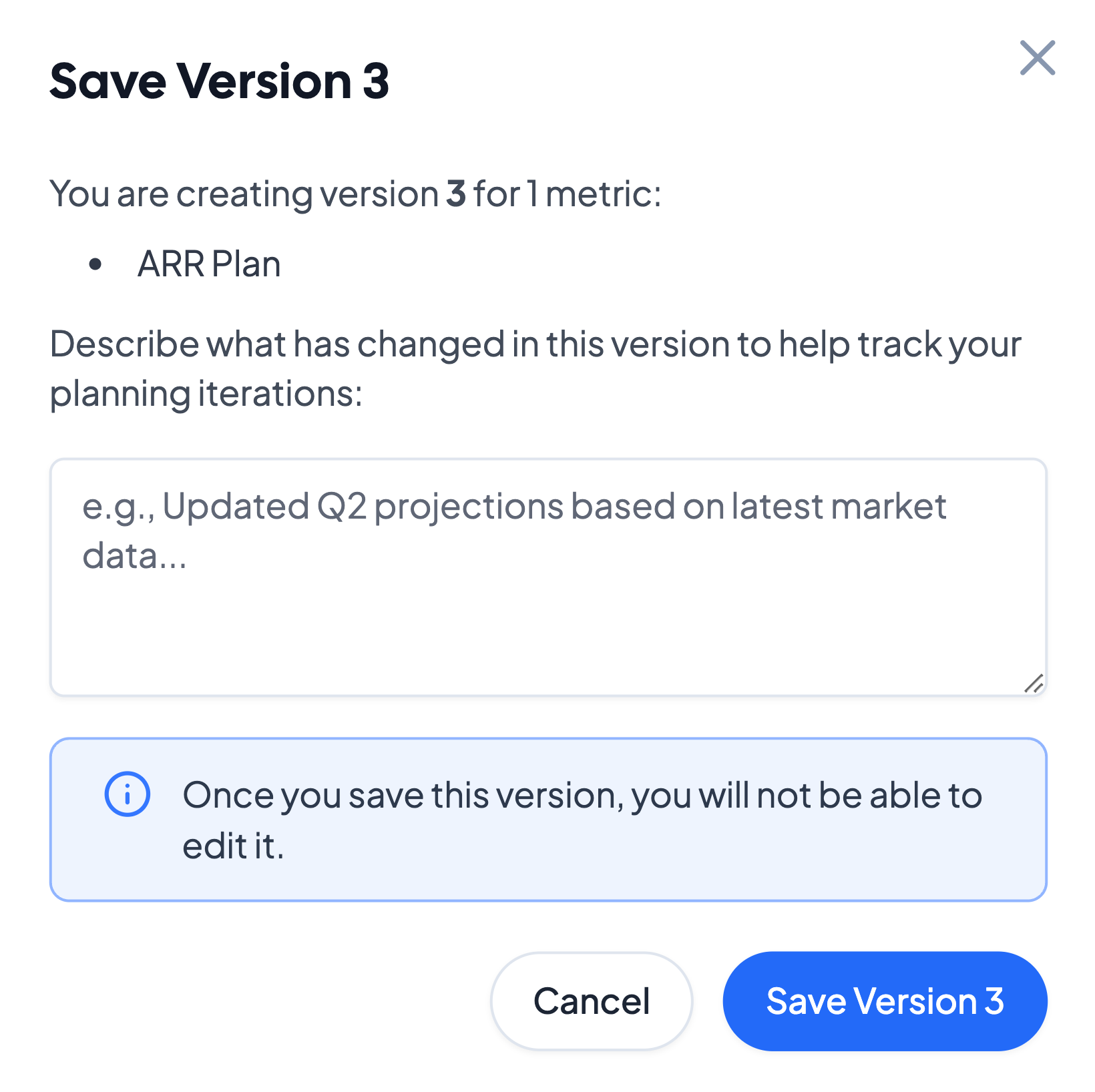
Task: Grab the textarea resize handle corner
Action: point(1034,684)
